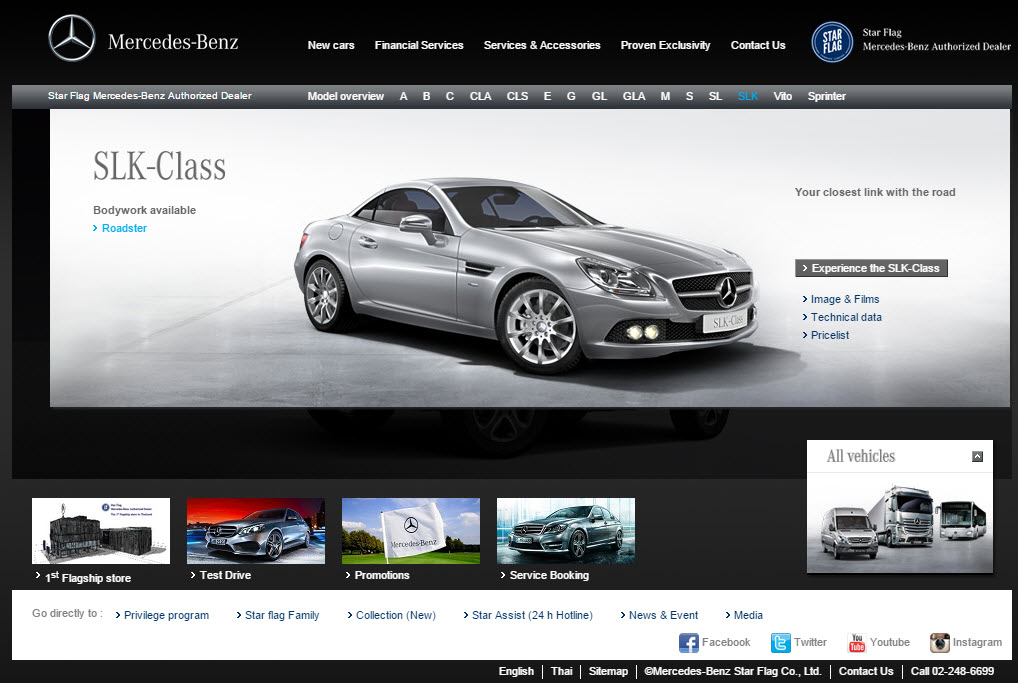Go to Star flag Family
Viewport: 1018px width, 683px height.
(282, 615)
